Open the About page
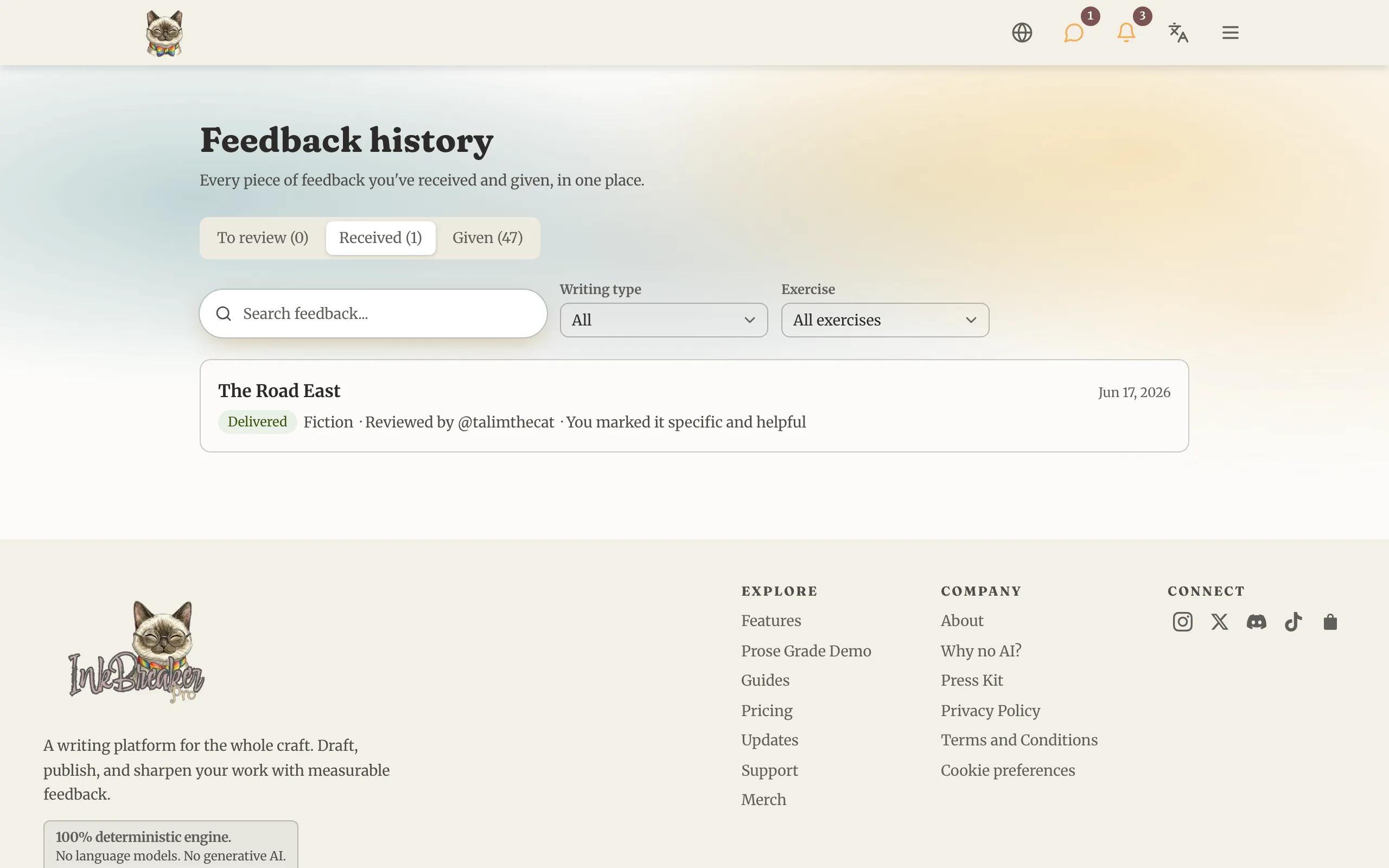The width and height of the screenshot is (1389, 868). click(962, 621)
